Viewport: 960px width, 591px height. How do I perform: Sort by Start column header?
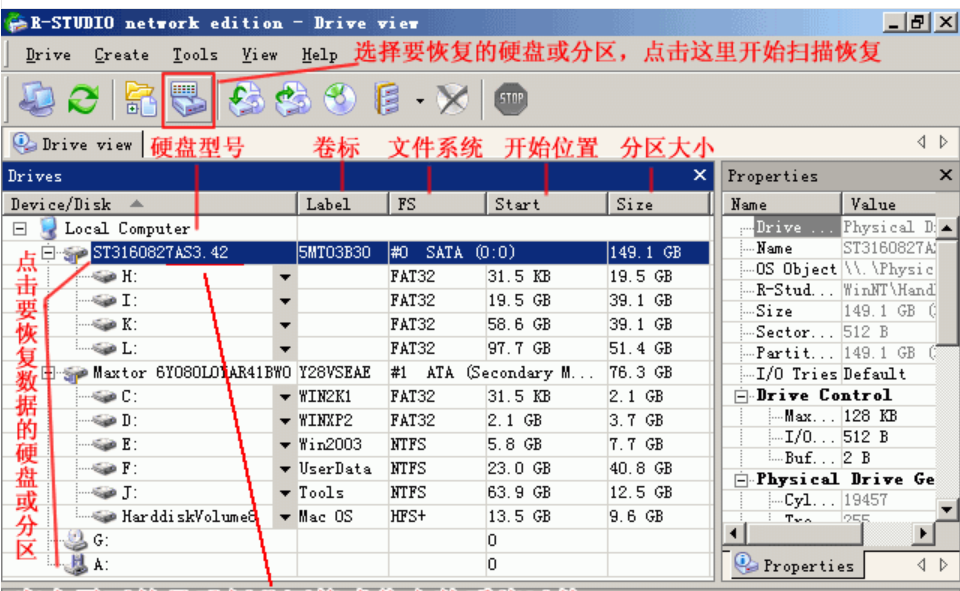click(547, 205)
